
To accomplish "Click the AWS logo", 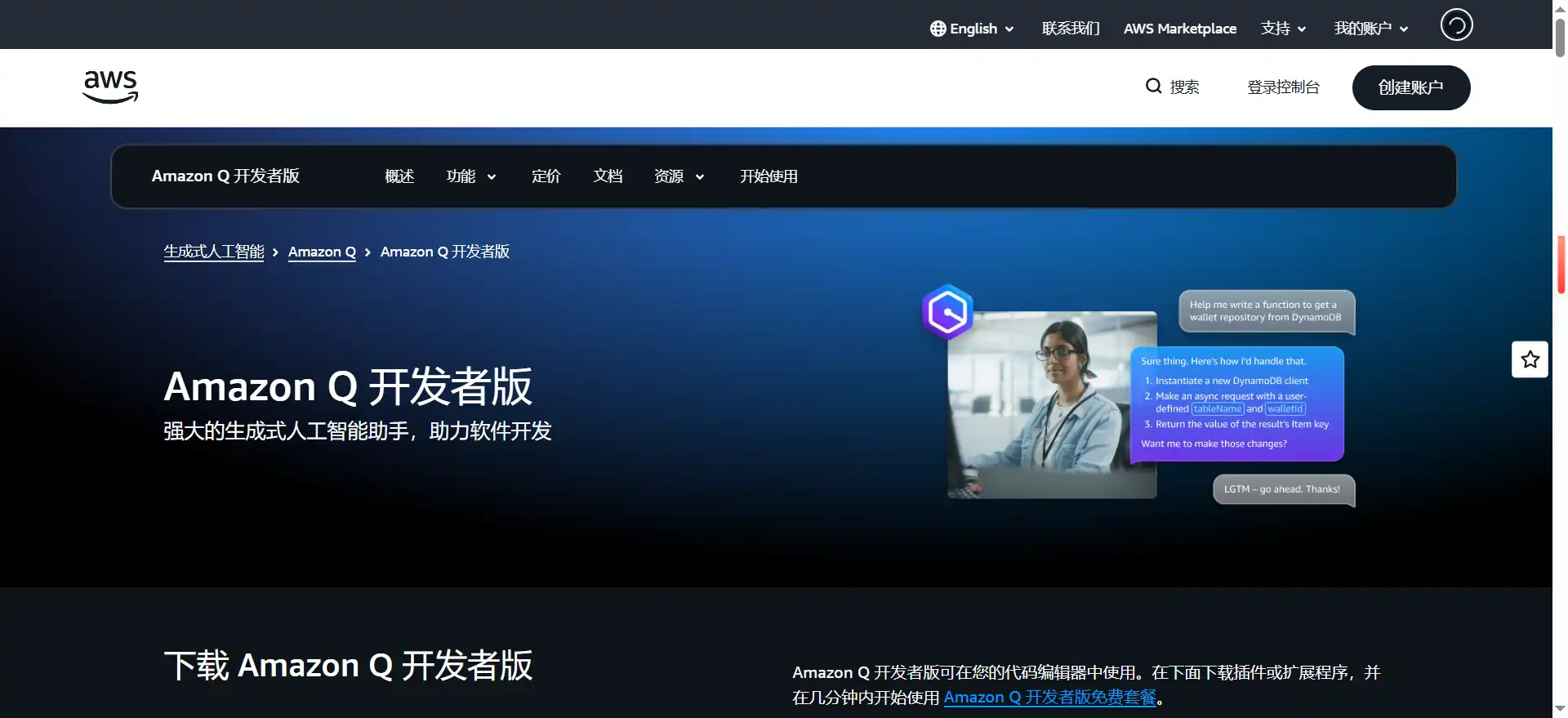I will tap(110, 87).
